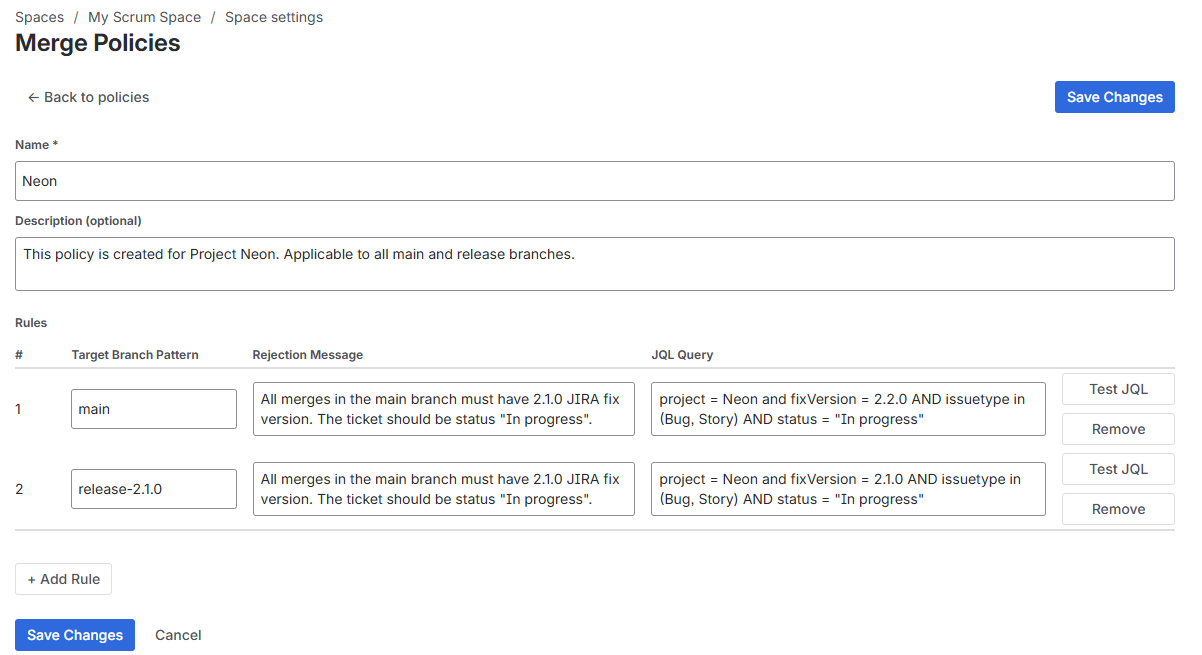Screen dimensions: 1202x655
Task: Edit the 'main' target branch pattern field
Action: pos(154,409)
